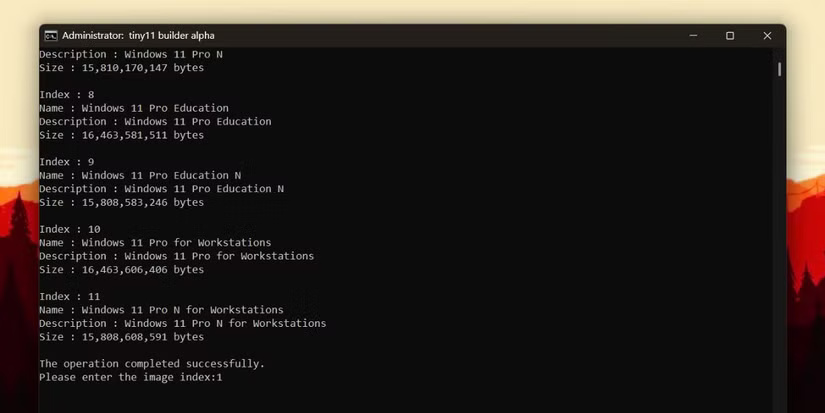Click 'Name : Windows 11 Pro Education N' line
This screenshot has height=413, width=825.
pyautogui.click(x=140, y=175)
